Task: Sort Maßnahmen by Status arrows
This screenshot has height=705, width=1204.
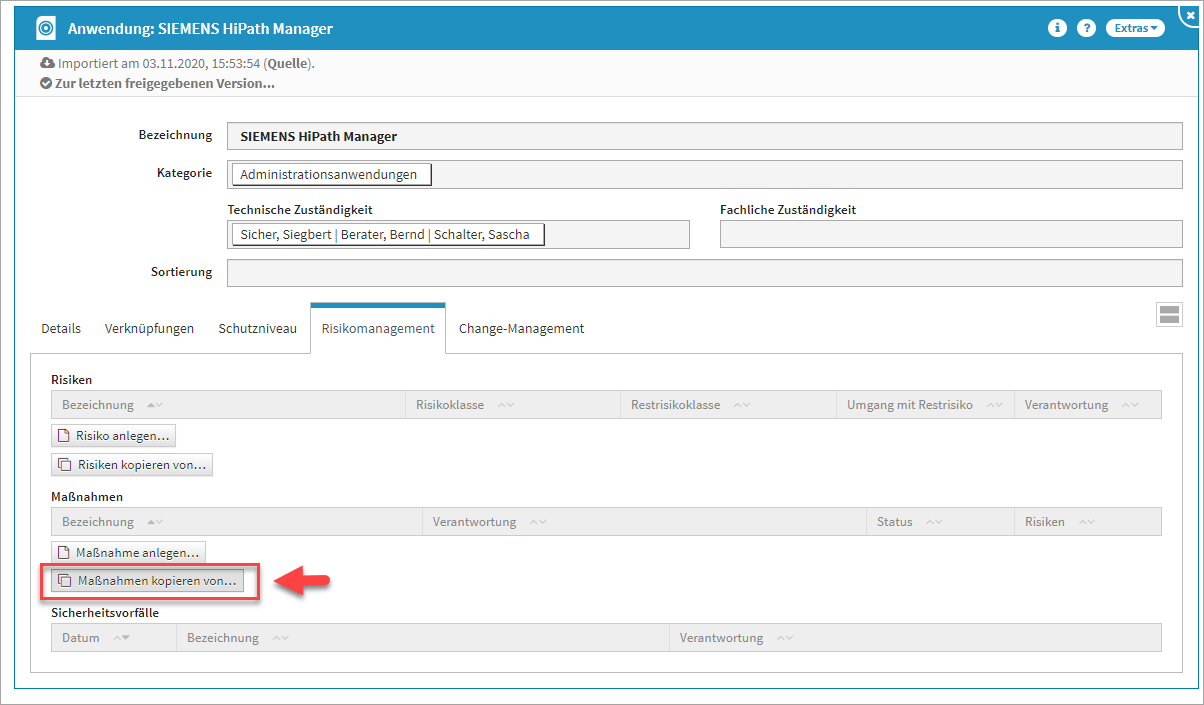Action: click(x=935, y=522)
